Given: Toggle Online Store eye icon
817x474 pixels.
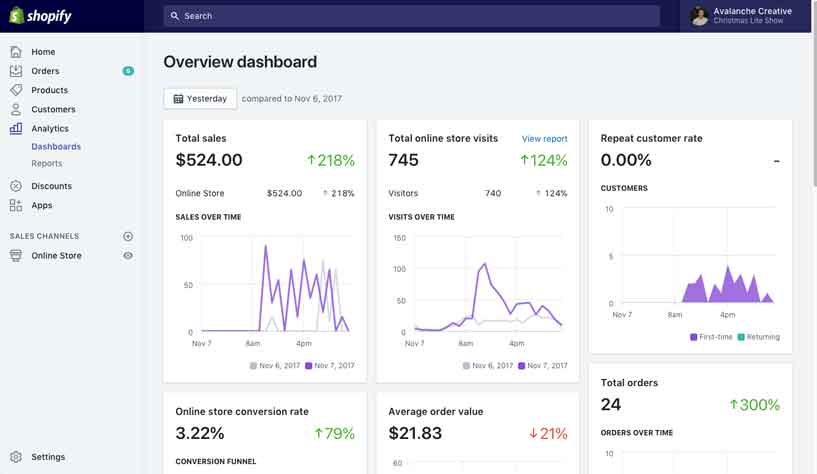Looking at the screenshot, I should click(x=128, y=256).
